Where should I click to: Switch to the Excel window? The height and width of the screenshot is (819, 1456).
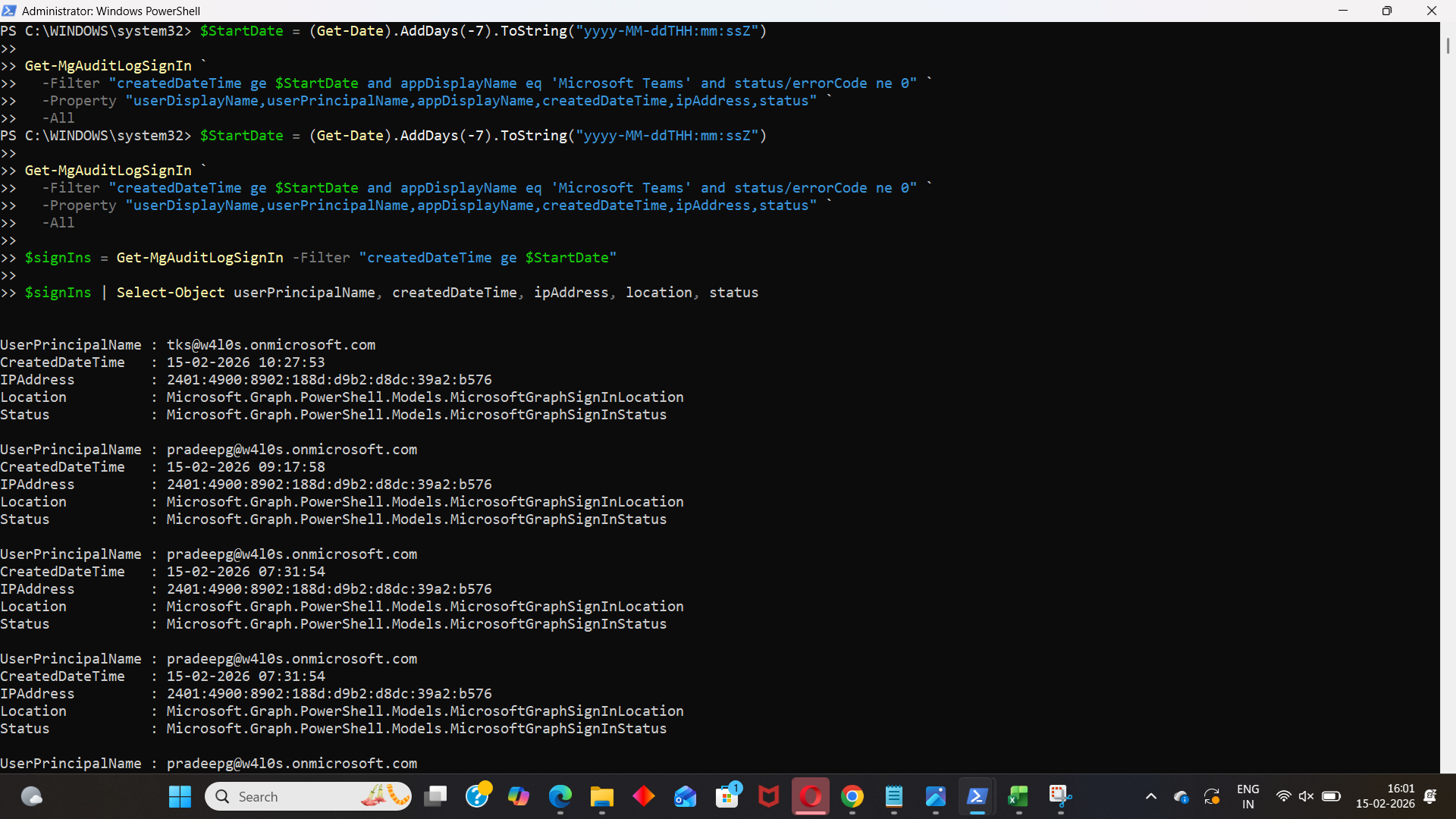(1018, 796)
